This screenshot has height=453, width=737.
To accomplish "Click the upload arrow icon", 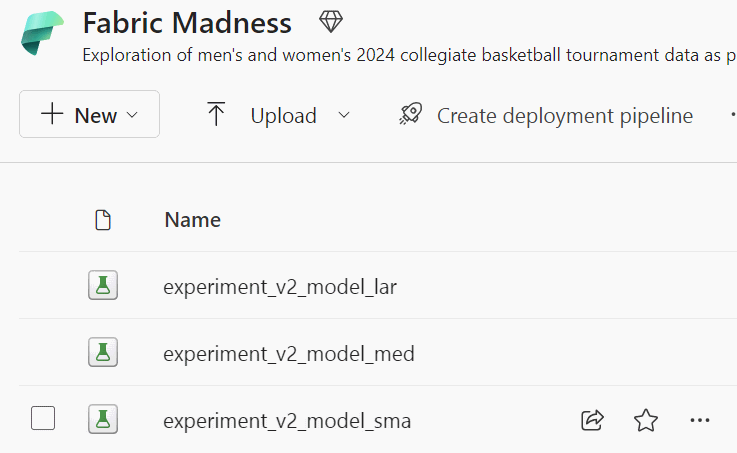I will pyautogui.click(x=216, y=115).
